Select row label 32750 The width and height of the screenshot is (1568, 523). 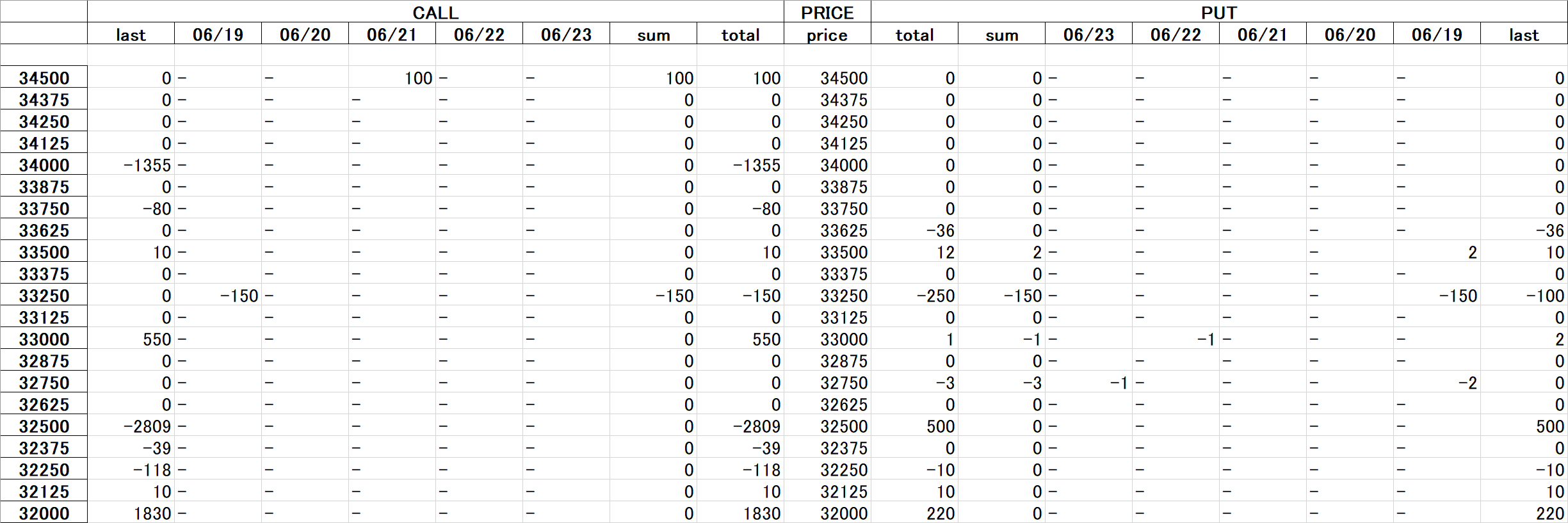(44, 383)
